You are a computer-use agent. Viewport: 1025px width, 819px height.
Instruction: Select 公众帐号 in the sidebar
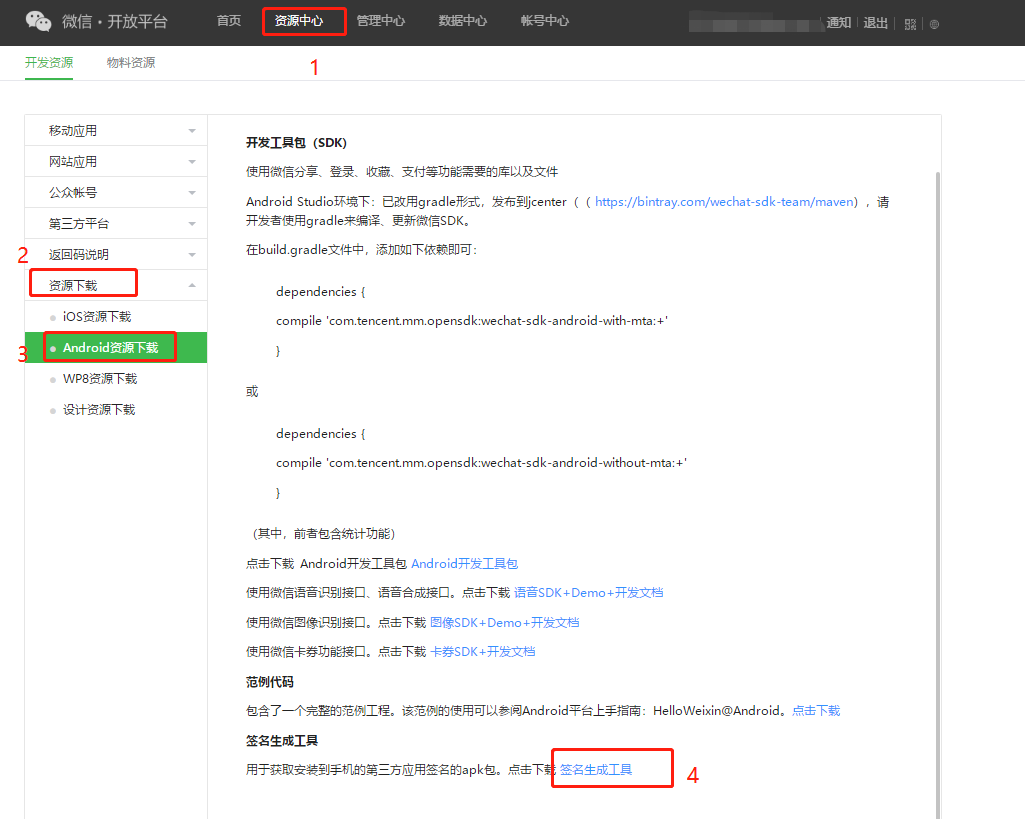pyautogui.click(x=73, y=193)
